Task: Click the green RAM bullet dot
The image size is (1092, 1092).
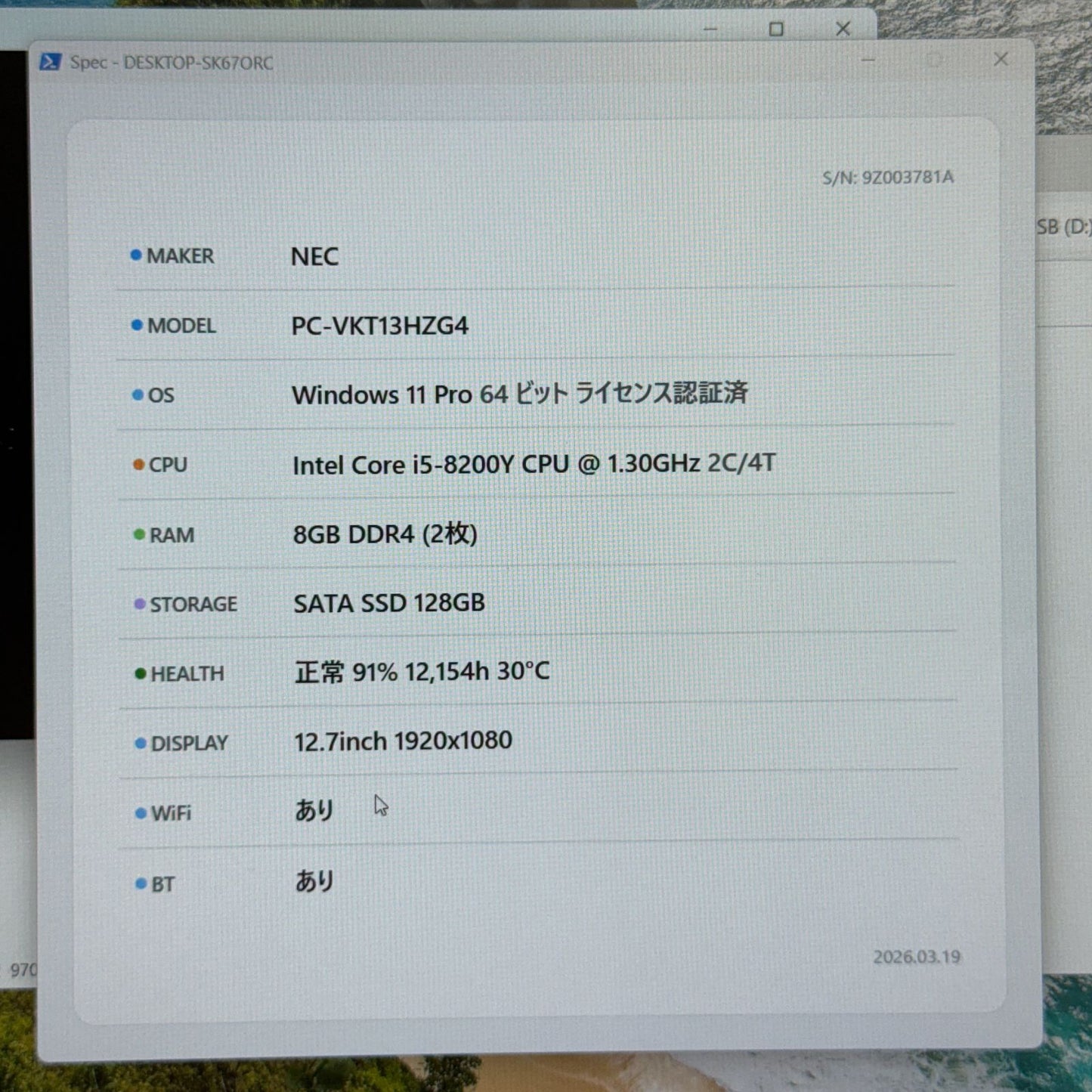Action: tap(139, 534)
